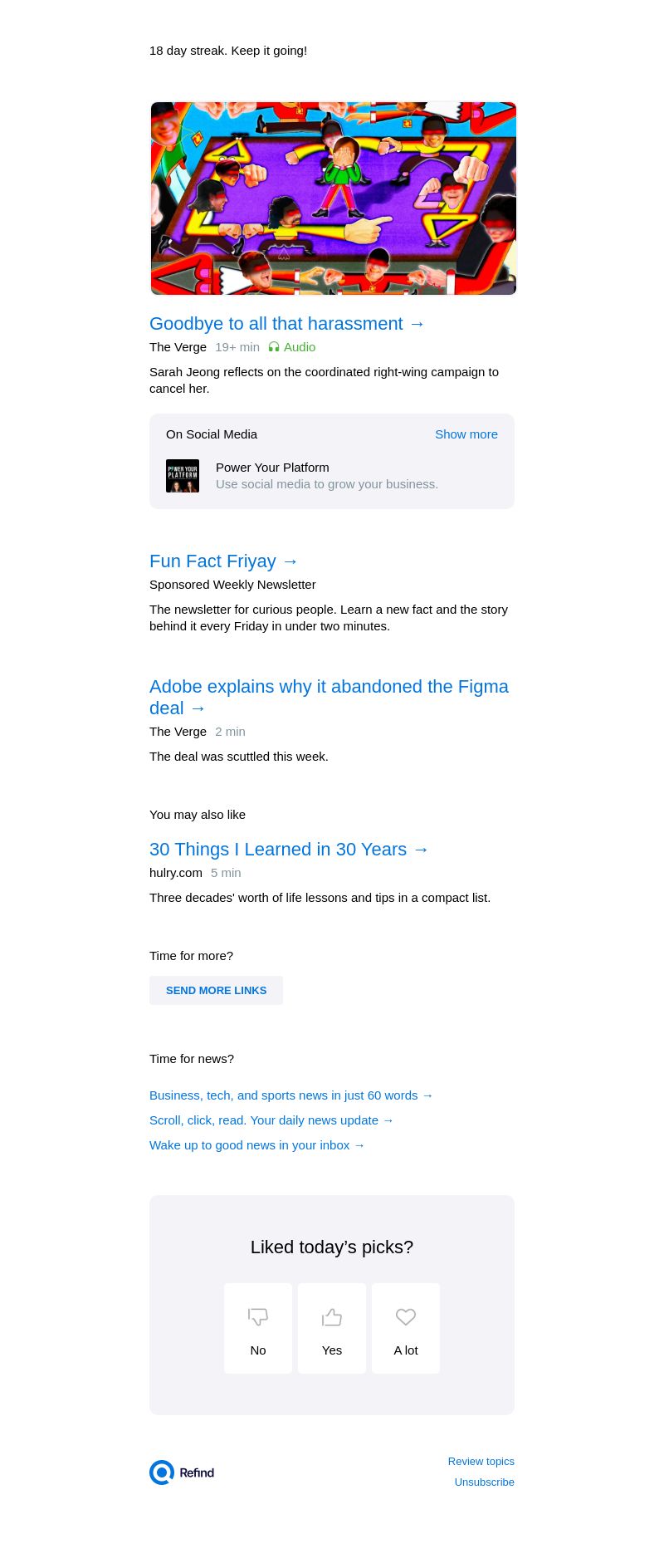Open Wake up to good news link
The width and height of the screenshot is (664, 1568).
(257, 1145)
